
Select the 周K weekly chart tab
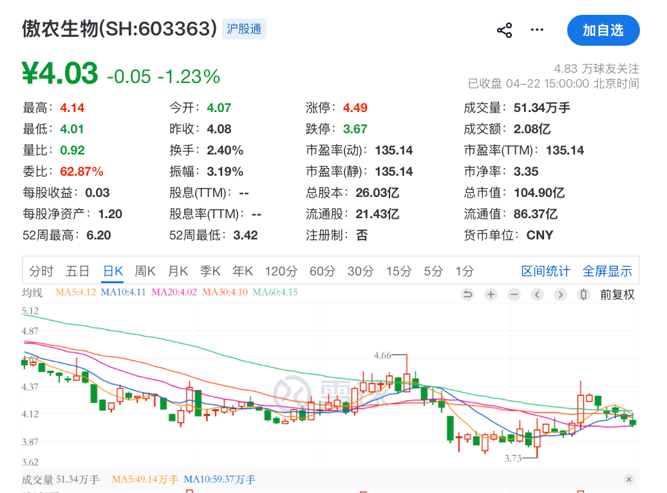145,271
